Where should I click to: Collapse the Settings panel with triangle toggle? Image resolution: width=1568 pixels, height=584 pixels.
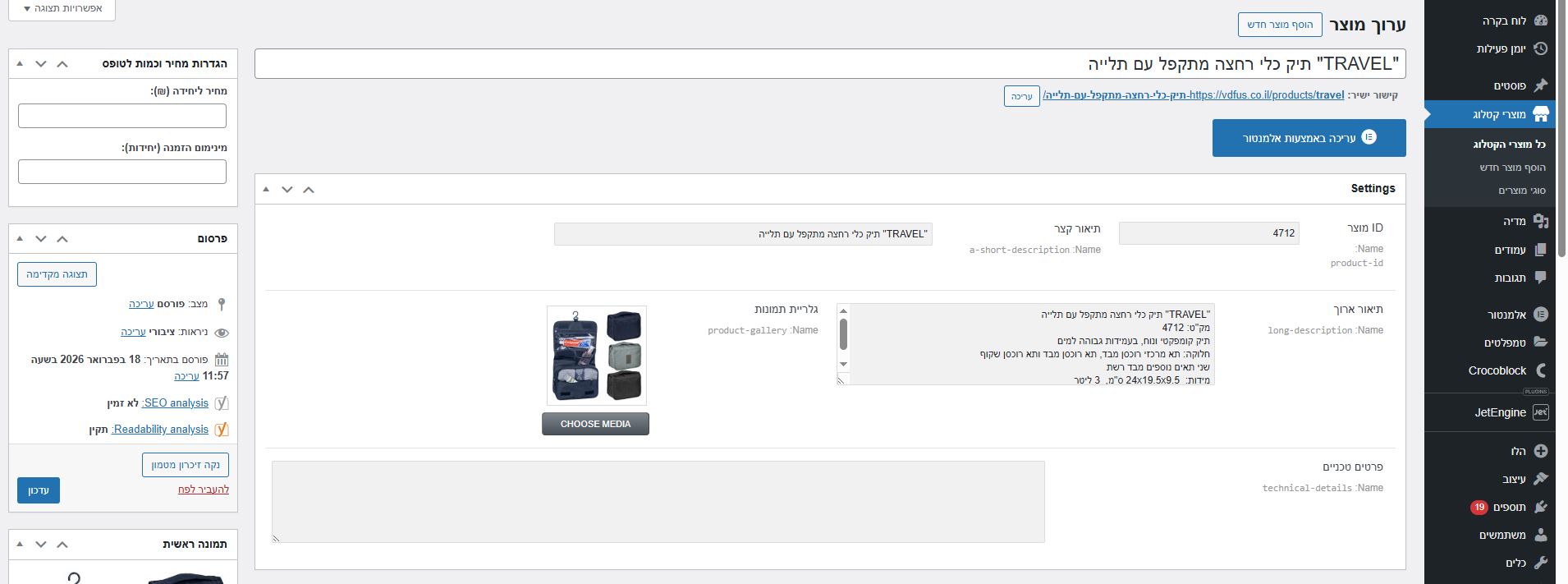(x=266, y=189)
